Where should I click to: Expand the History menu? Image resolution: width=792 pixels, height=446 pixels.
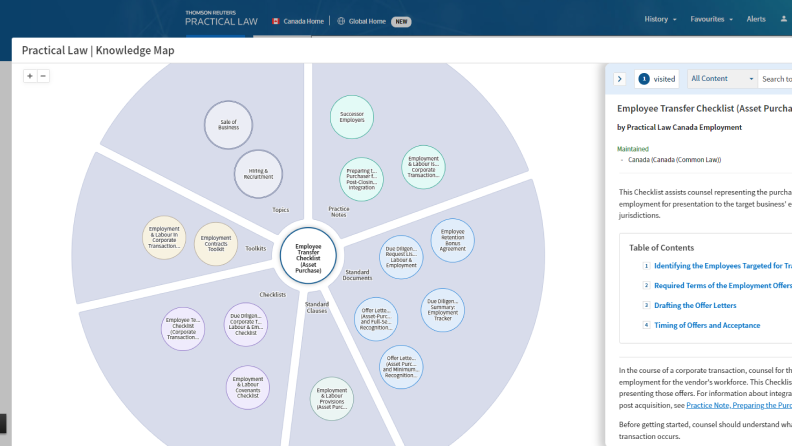[x=660, y=19]
